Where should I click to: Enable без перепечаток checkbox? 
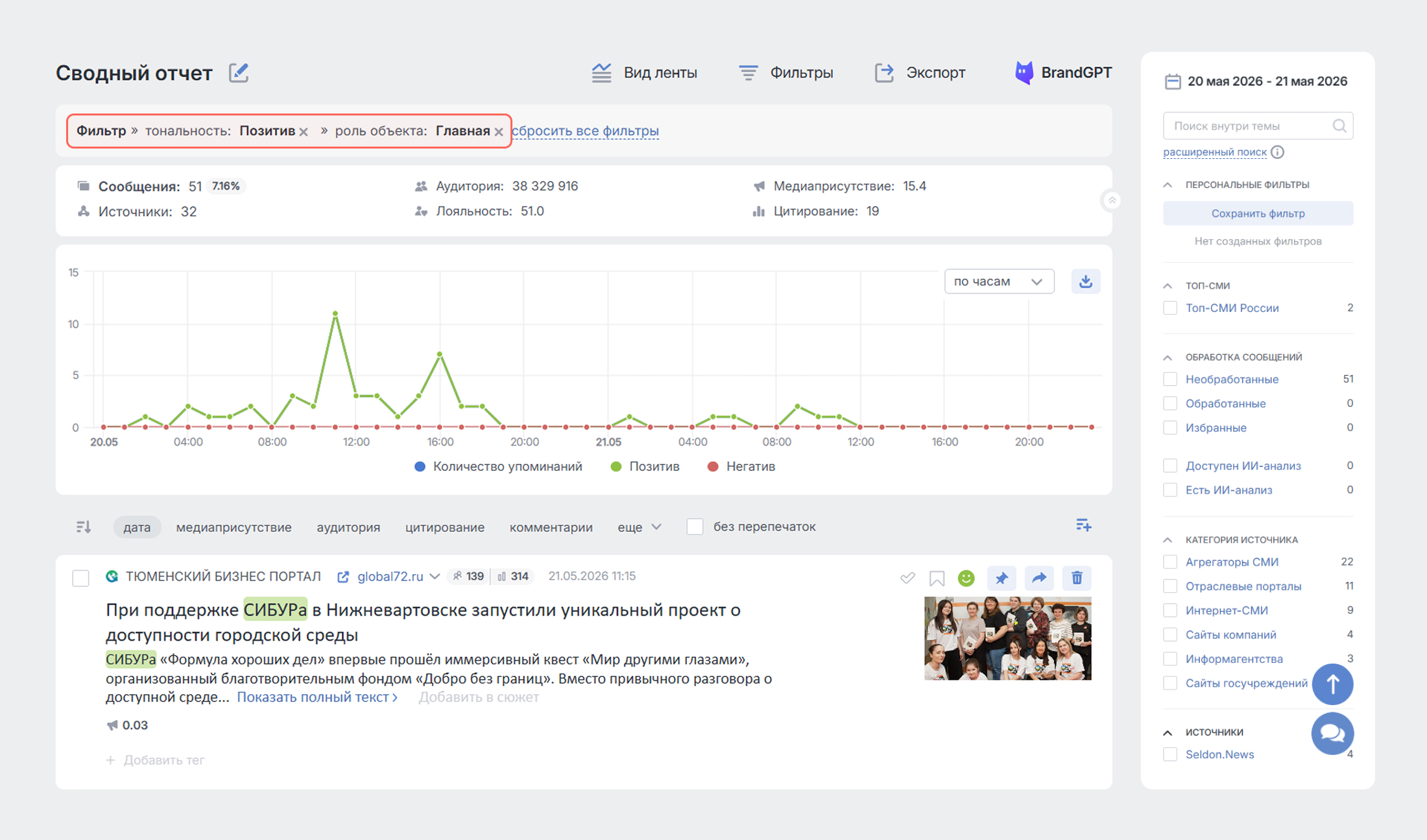pos(695,527)
